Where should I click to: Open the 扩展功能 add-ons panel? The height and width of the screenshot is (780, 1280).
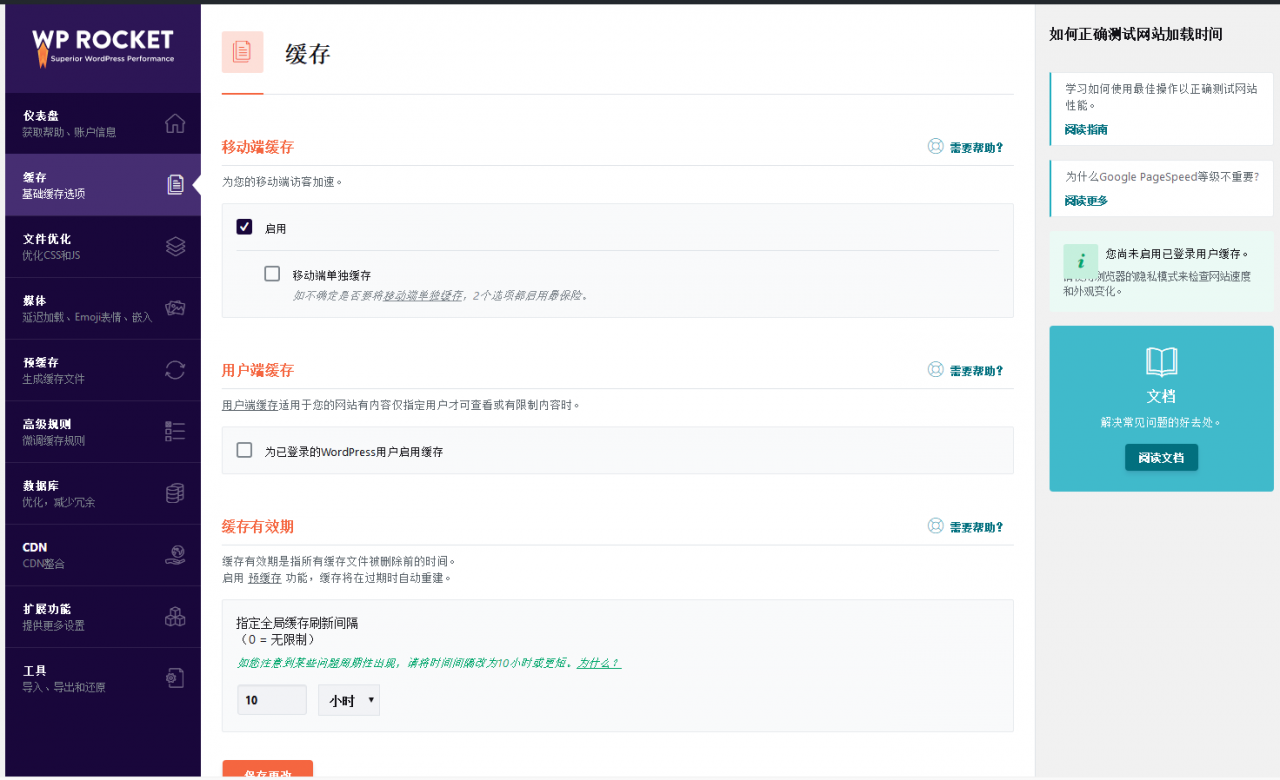pos(175,615)
